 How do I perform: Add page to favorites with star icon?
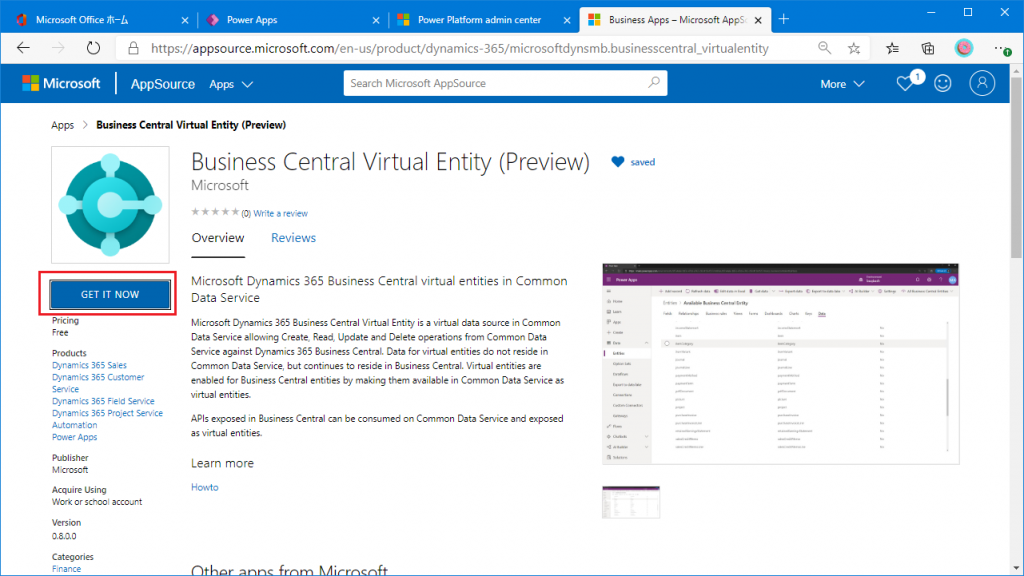(854, 47)
